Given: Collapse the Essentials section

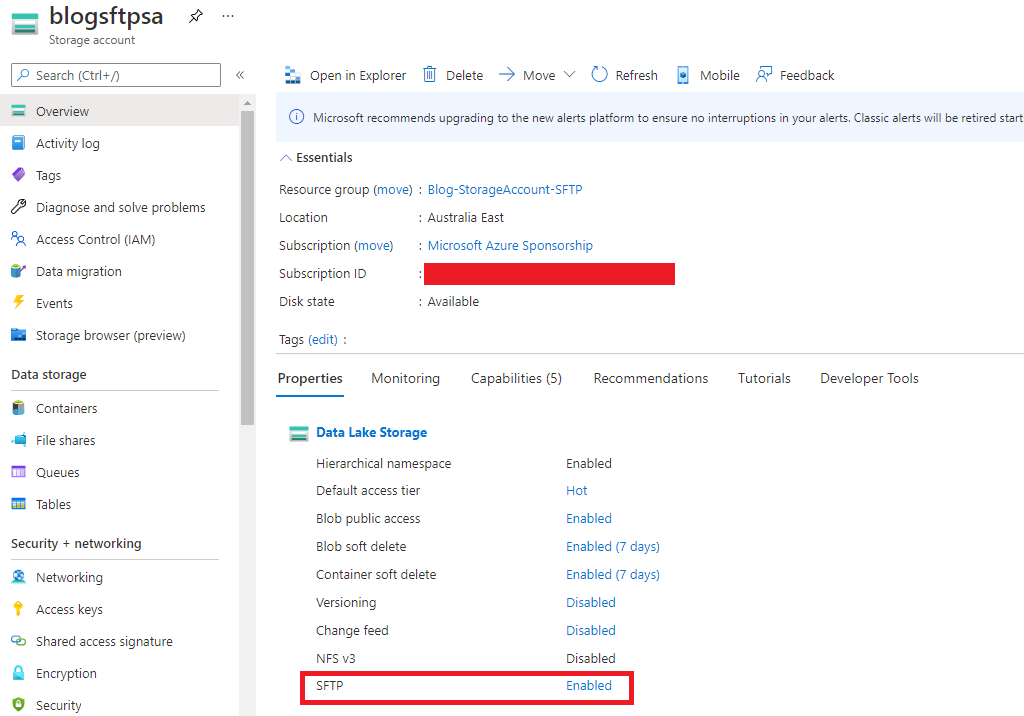Looking at the screenshot, I should [316, 157].
